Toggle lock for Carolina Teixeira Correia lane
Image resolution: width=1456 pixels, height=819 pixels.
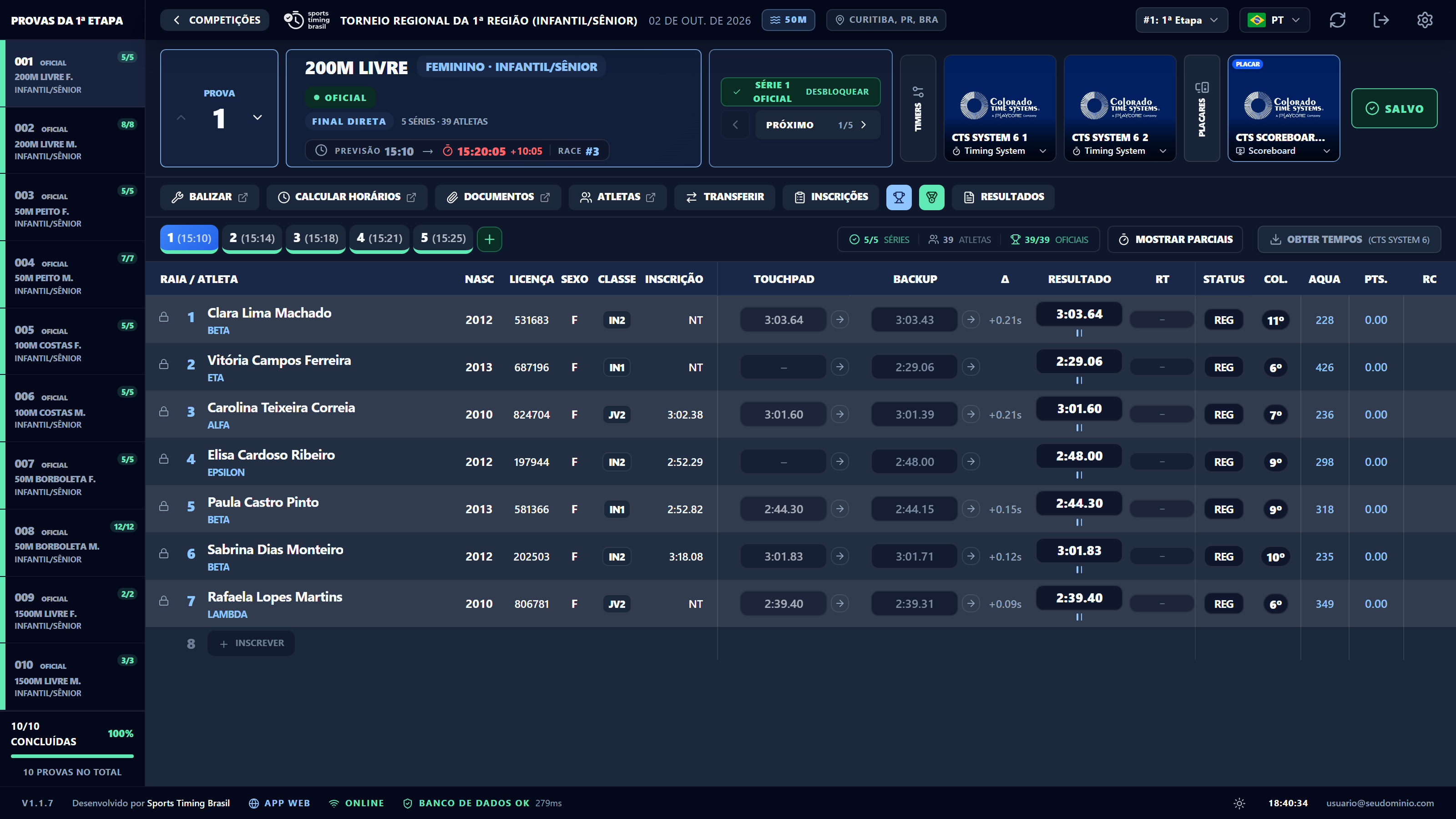click(164, 412)
